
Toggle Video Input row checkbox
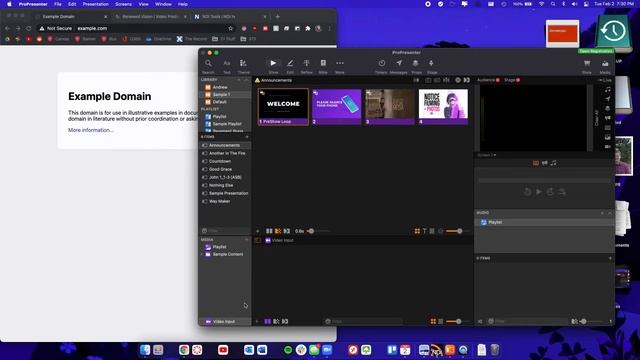pyautogui.click(x=258, y=240)
